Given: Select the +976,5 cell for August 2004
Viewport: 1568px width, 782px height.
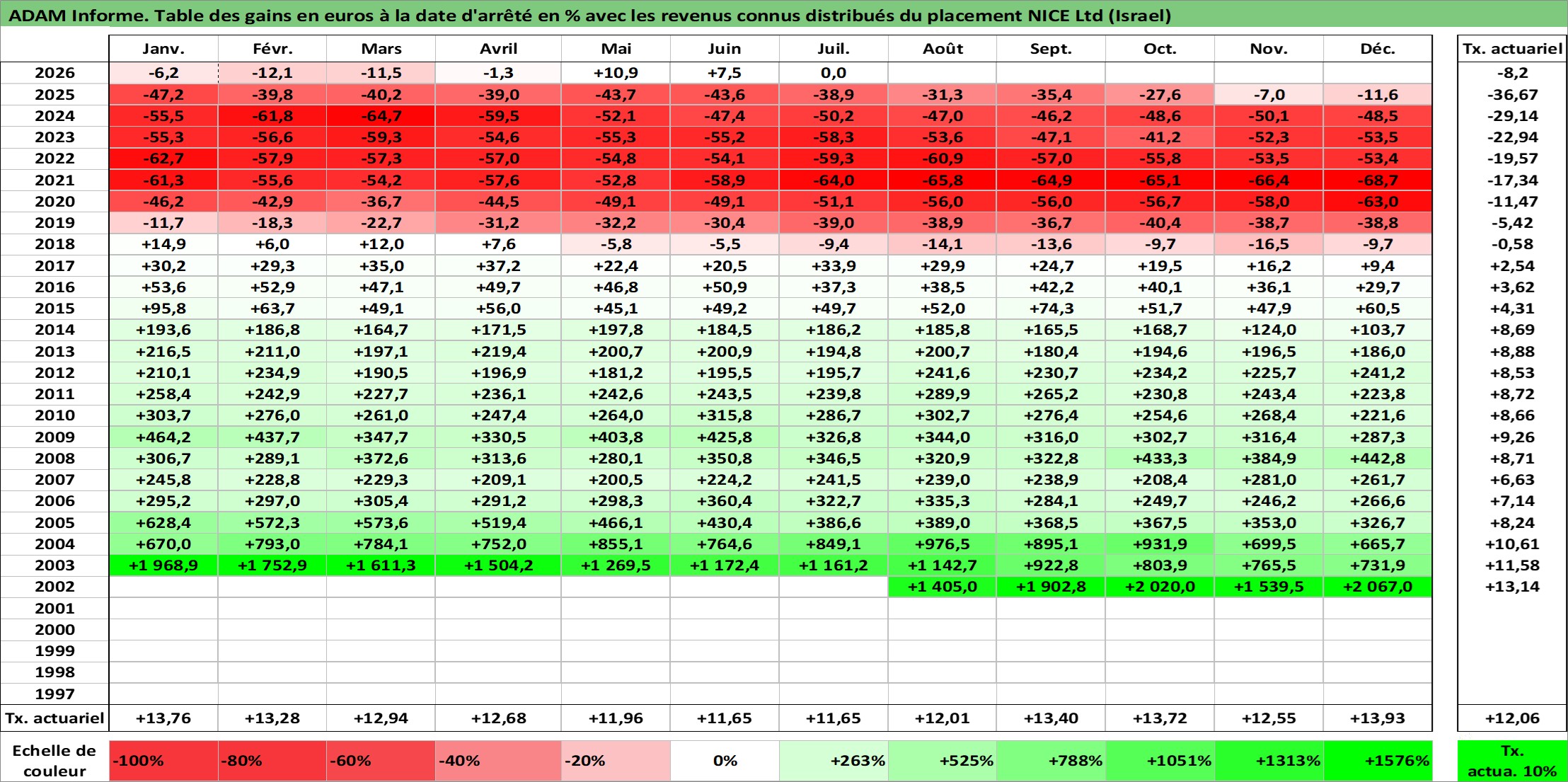Looking at the screenshot, I should [942, 544].
